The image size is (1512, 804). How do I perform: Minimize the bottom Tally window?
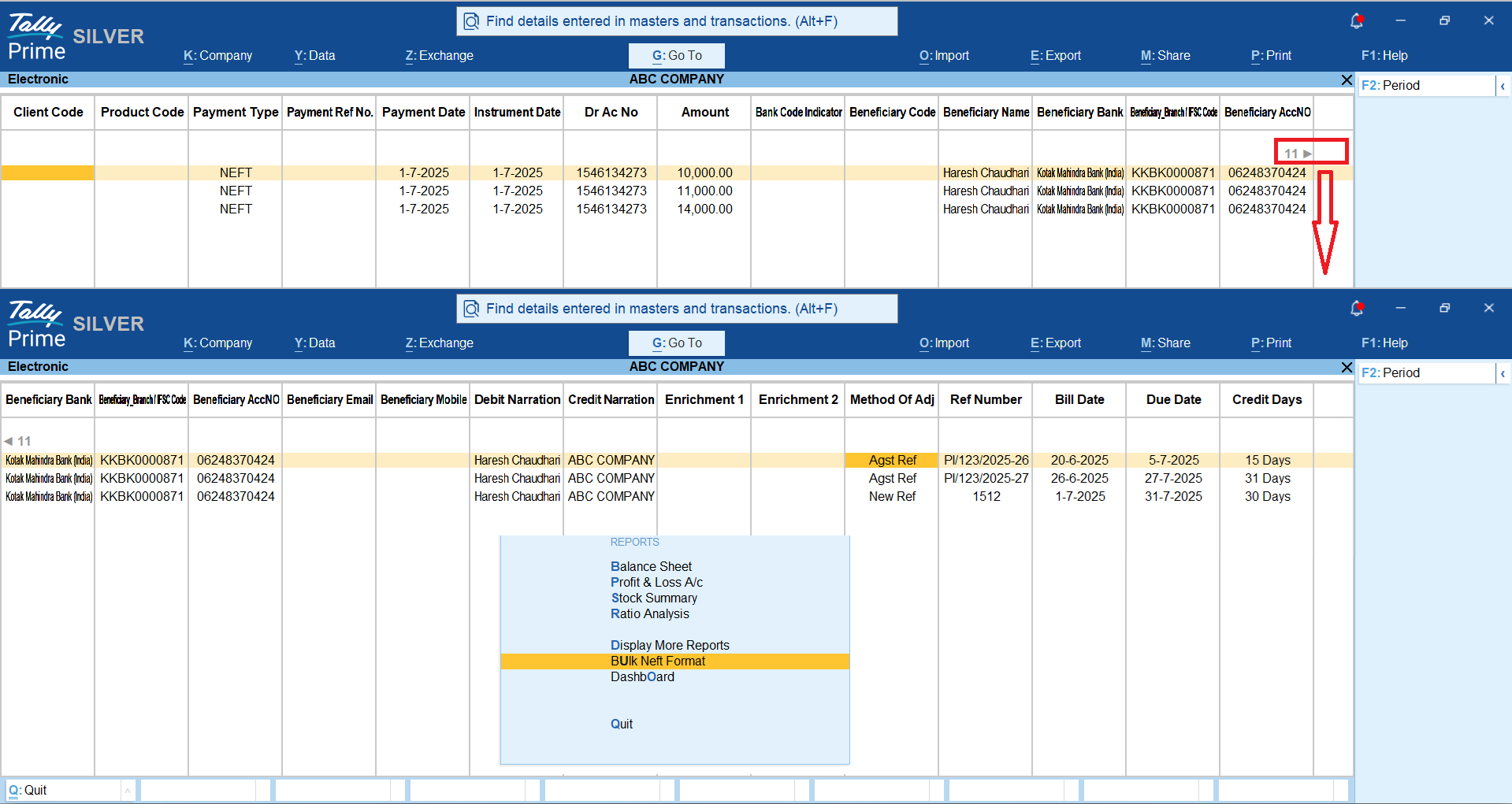click(x=1400, y=308)
